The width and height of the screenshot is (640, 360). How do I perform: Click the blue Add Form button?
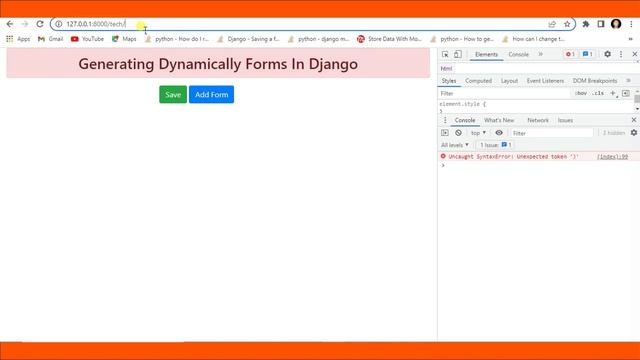pyautogui.click(x=211, y=94)
